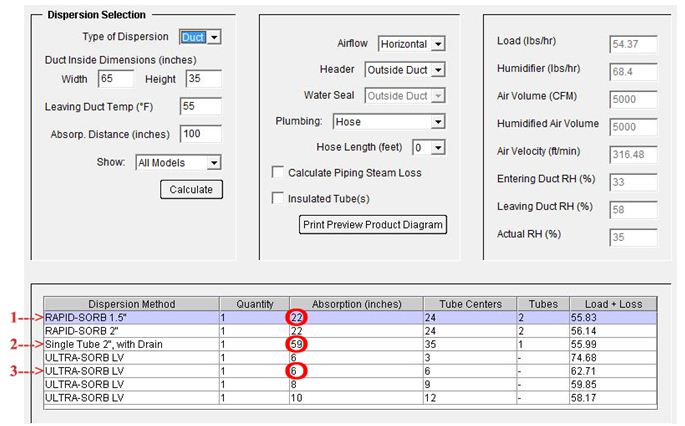Click absorption value 10 cell
Image resolution: width=685 pixels, height=426 pixels.
click(356, 398)
